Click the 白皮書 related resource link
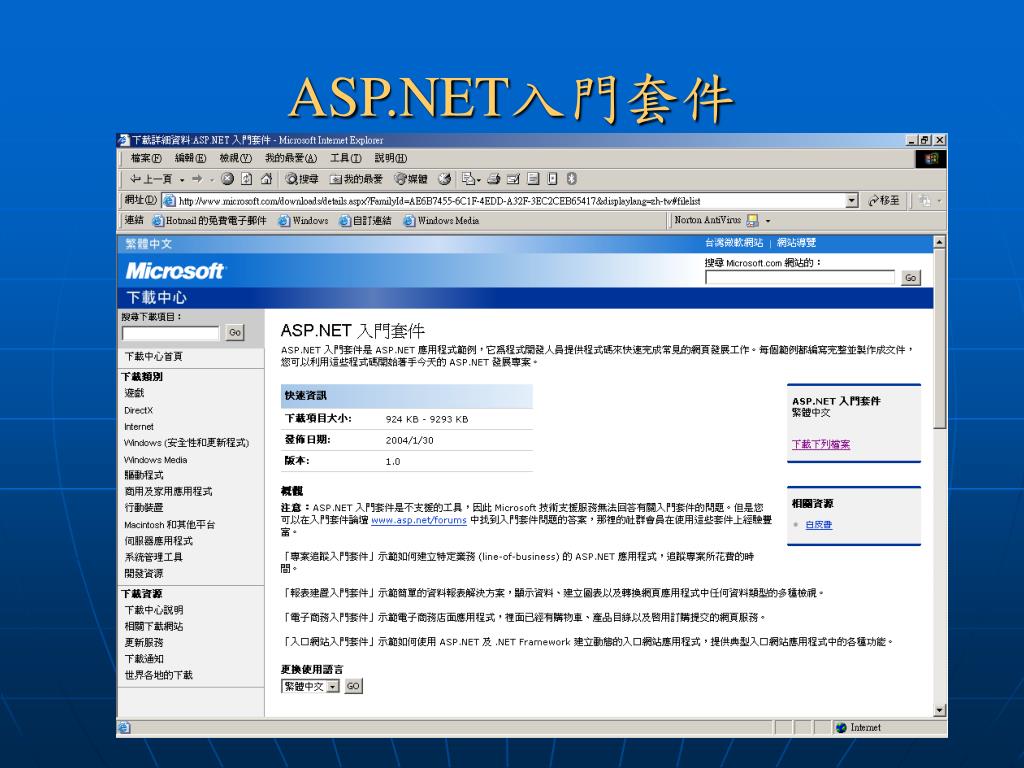The image size is (1024, 768). (818, 524)
